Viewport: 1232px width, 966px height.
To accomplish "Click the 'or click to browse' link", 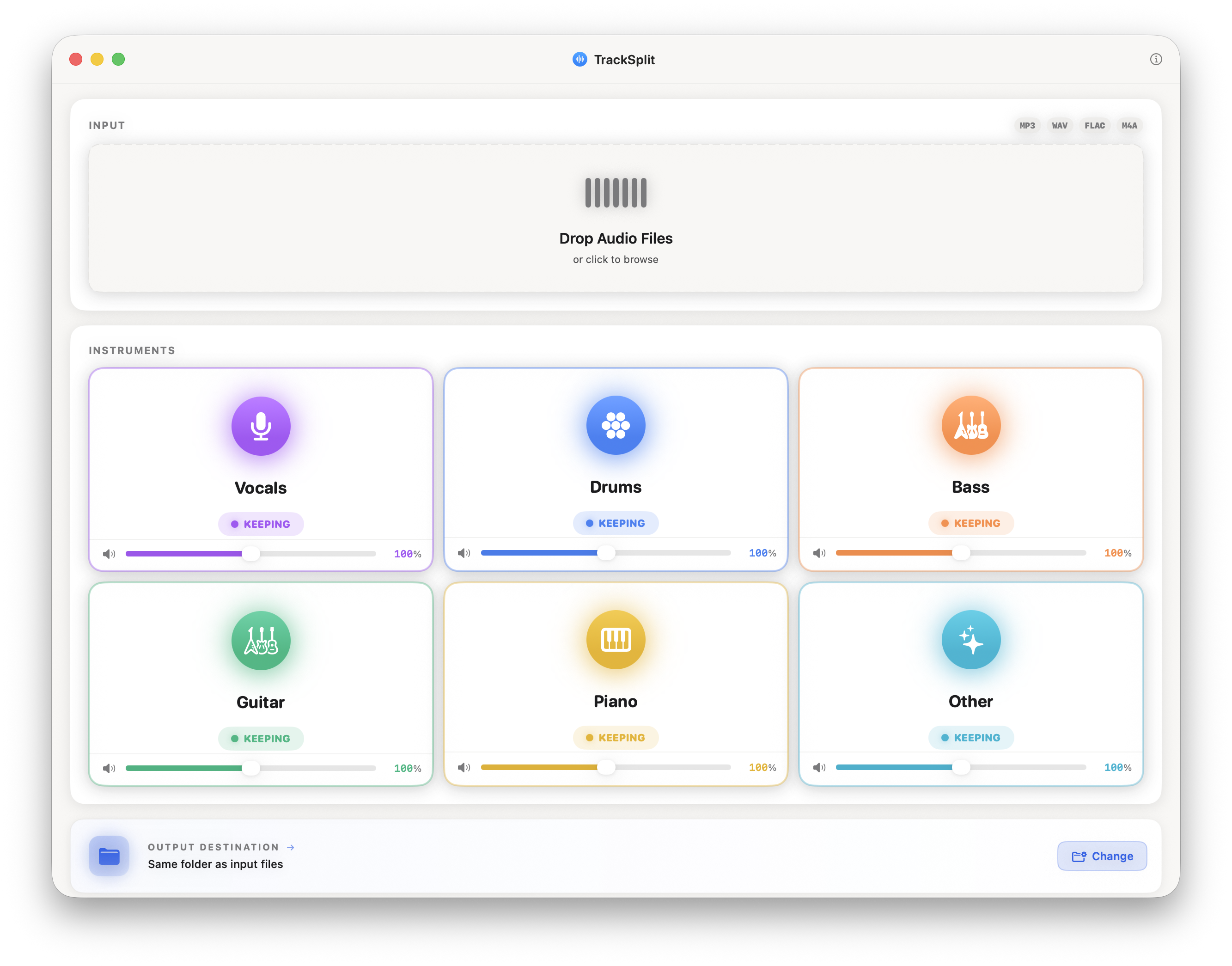I will coord(615,259).
